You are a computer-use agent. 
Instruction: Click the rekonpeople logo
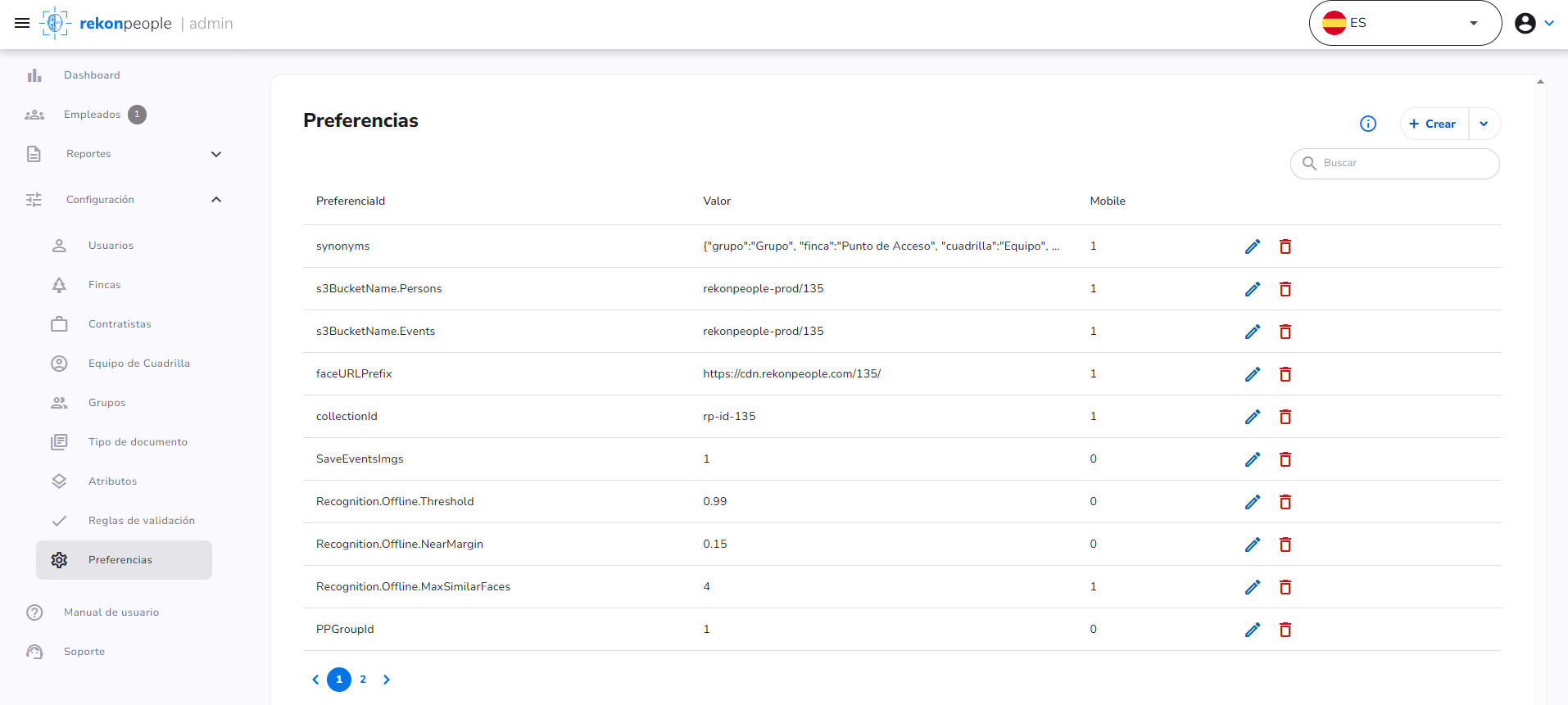tap(106, 23)
